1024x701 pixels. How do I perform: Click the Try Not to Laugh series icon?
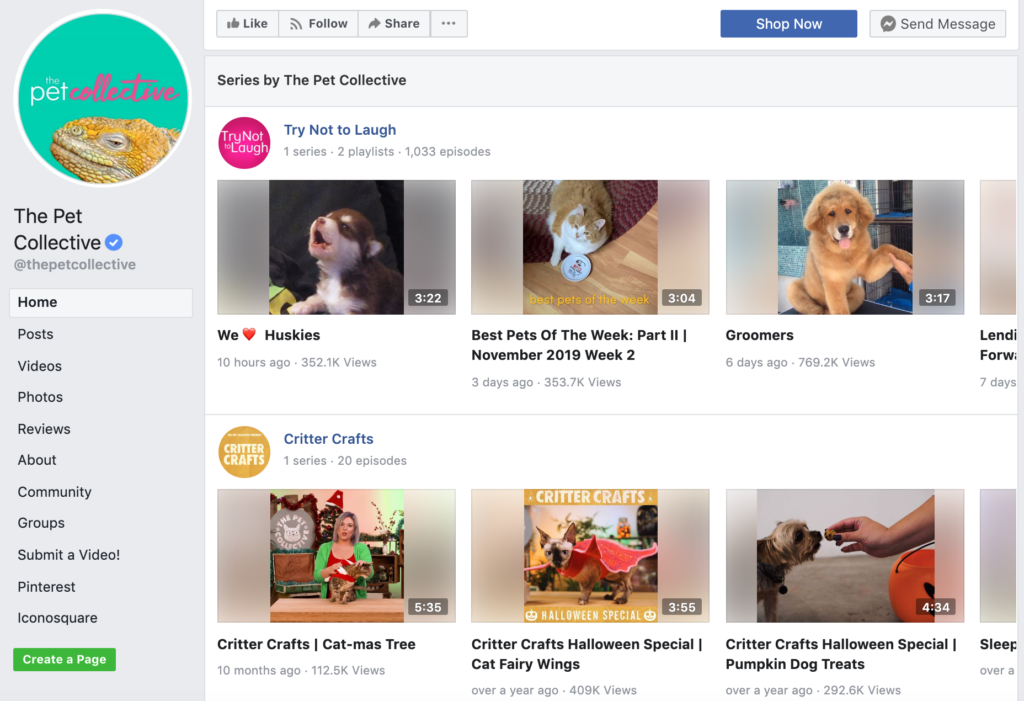point(244,142)
